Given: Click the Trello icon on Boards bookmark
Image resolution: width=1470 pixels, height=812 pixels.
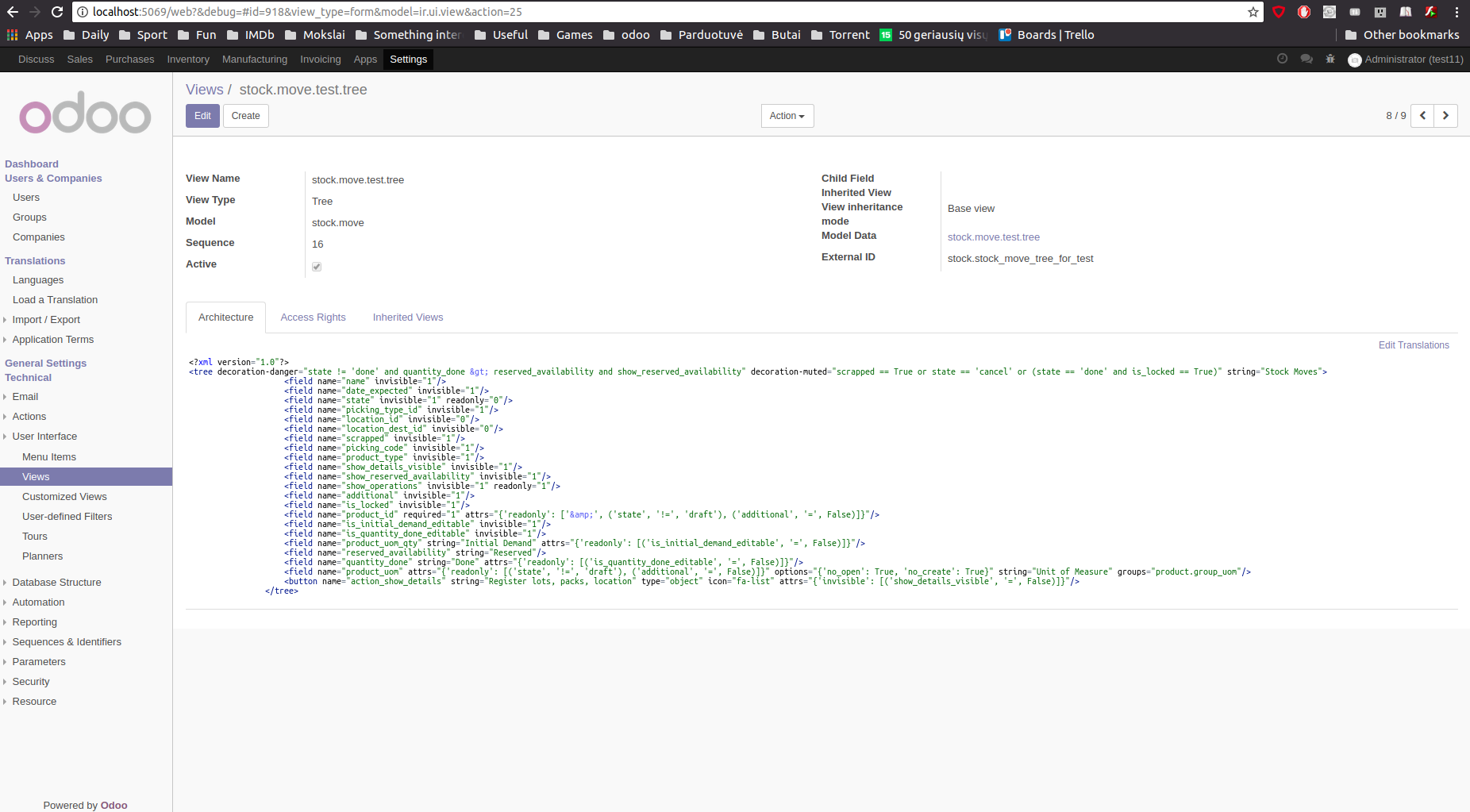Looking at the screenshot, I should click(1006, 35).
